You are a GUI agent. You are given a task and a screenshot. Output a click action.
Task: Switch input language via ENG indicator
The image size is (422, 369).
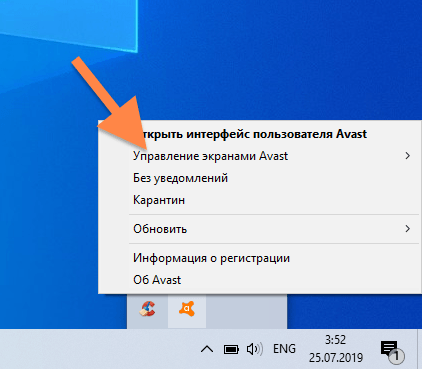pyautogui.click(x=284, y=349)
